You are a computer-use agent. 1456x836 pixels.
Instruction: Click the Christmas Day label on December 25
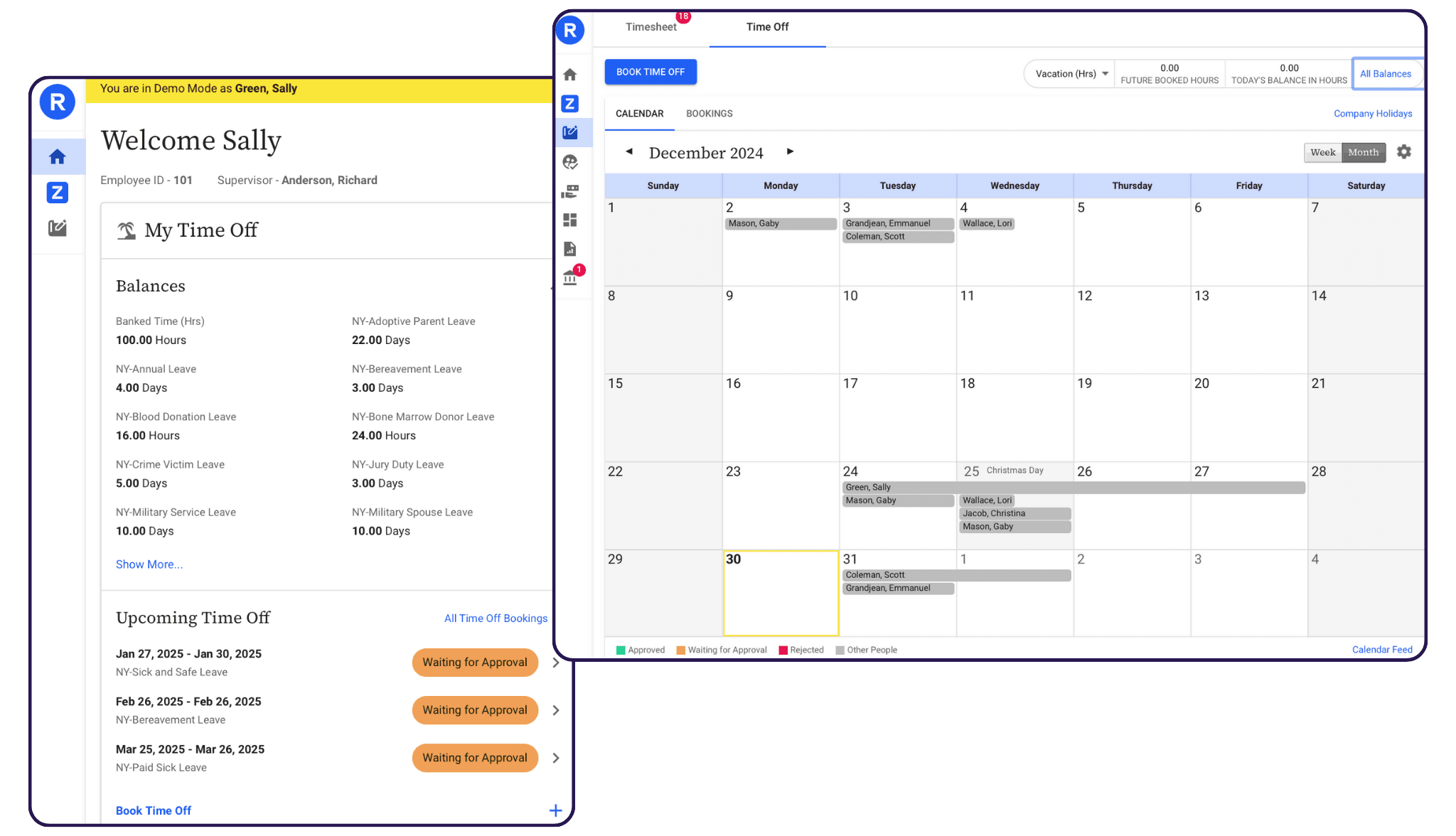(x=1015, y=471)
